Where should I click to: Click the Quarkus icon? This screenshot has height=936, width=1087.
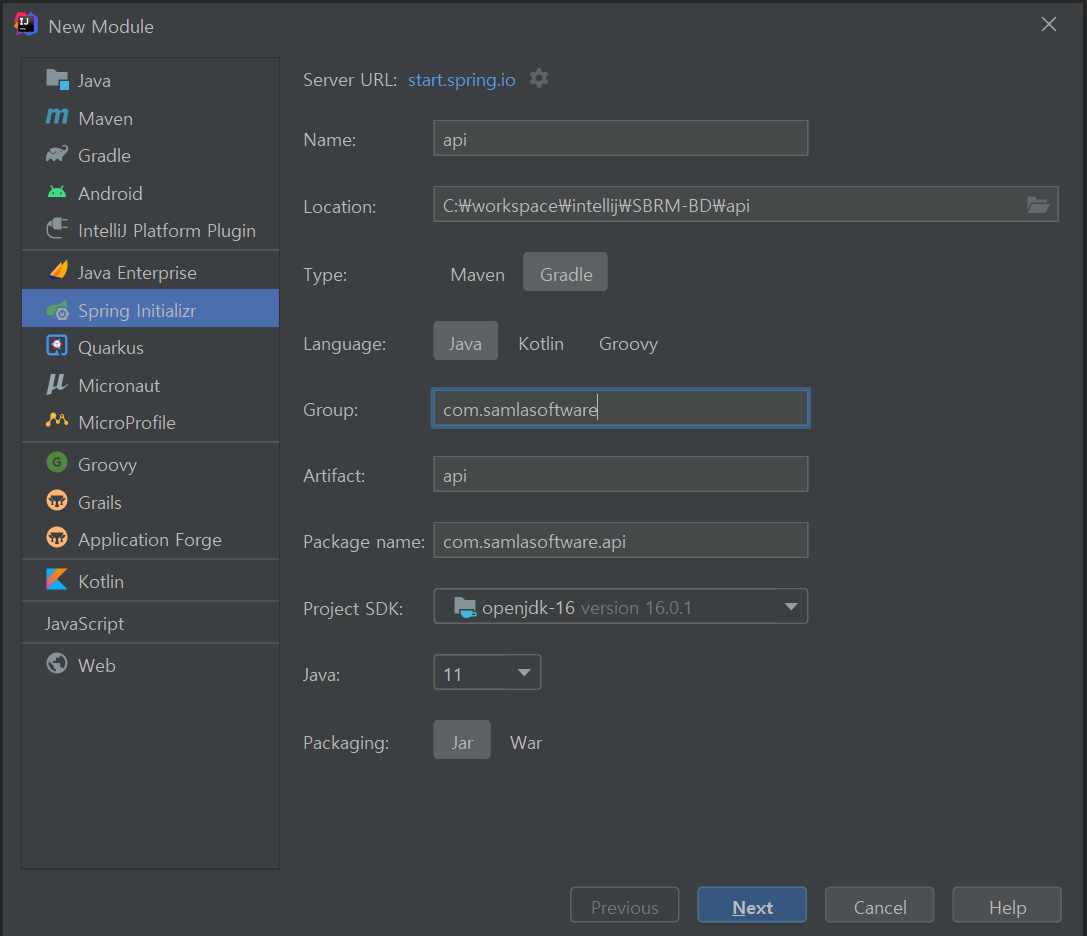coord(57,345)
